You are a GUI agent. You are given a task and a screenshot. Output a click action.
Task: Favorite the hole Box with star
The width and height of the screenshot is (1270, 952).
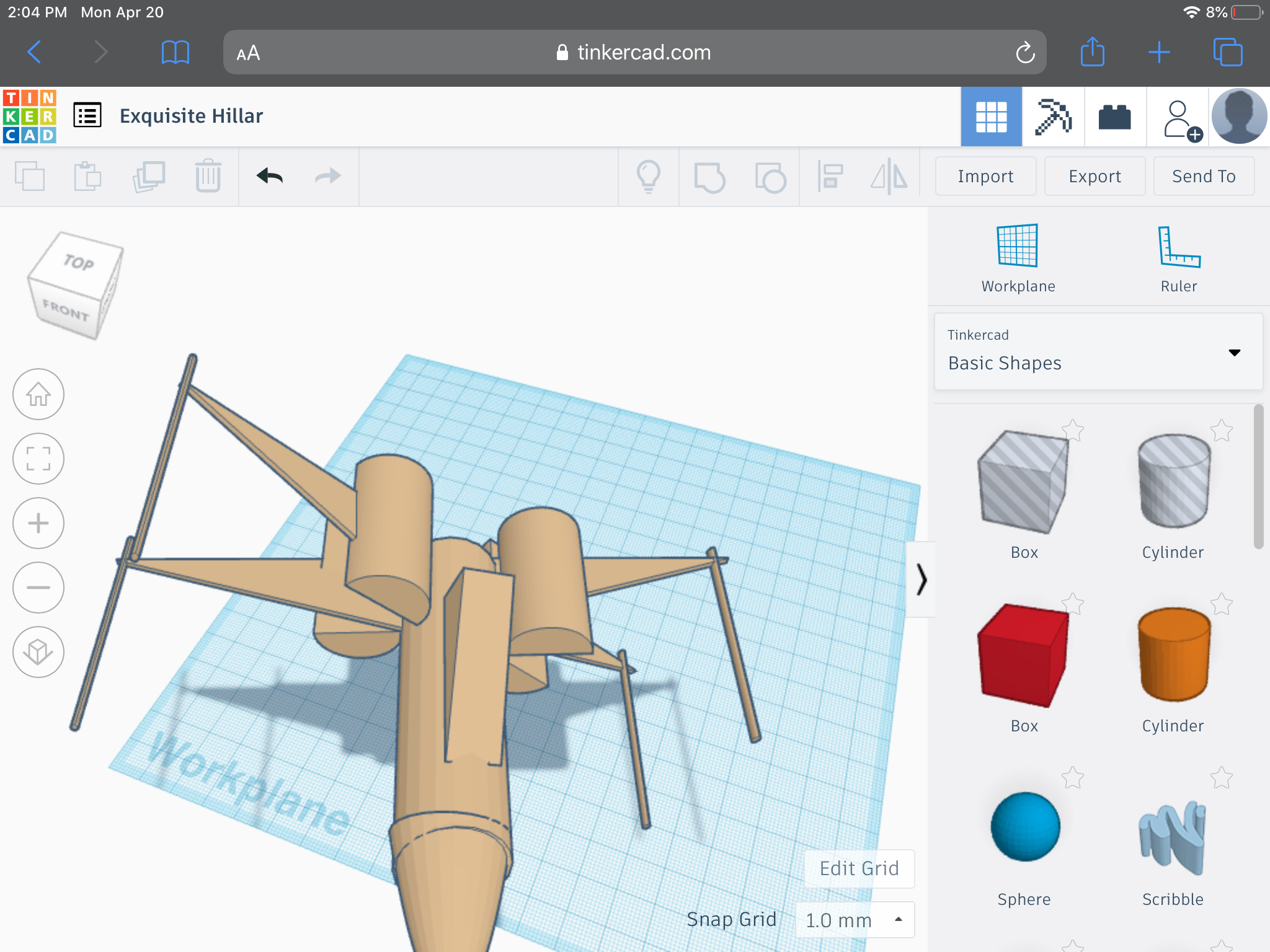[1072, 430]
